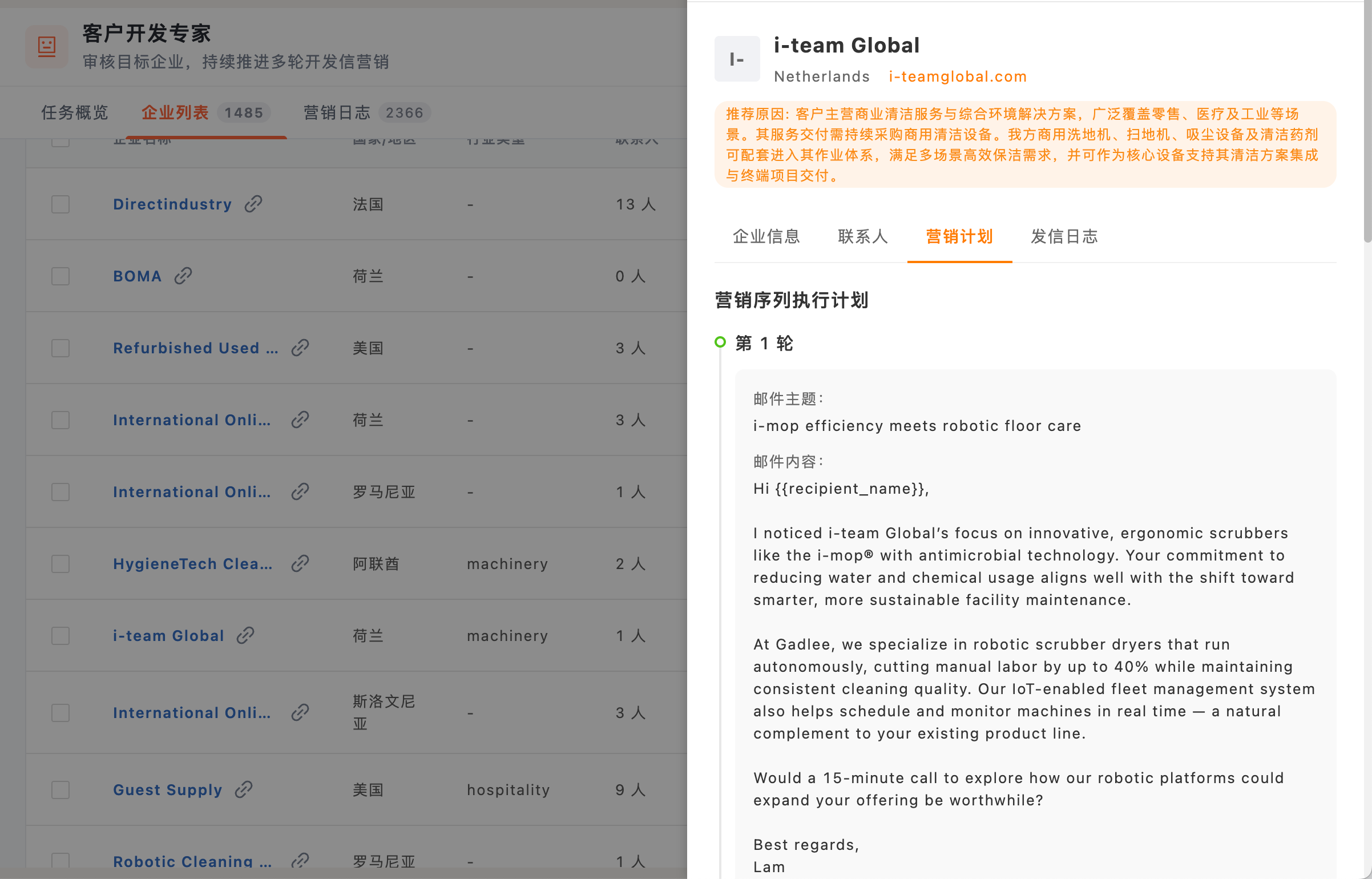The height and width of the screenshot is (879, 1372).
Task: Click the 客户开发专家 robot logo icon
Action: coord(47,47)
